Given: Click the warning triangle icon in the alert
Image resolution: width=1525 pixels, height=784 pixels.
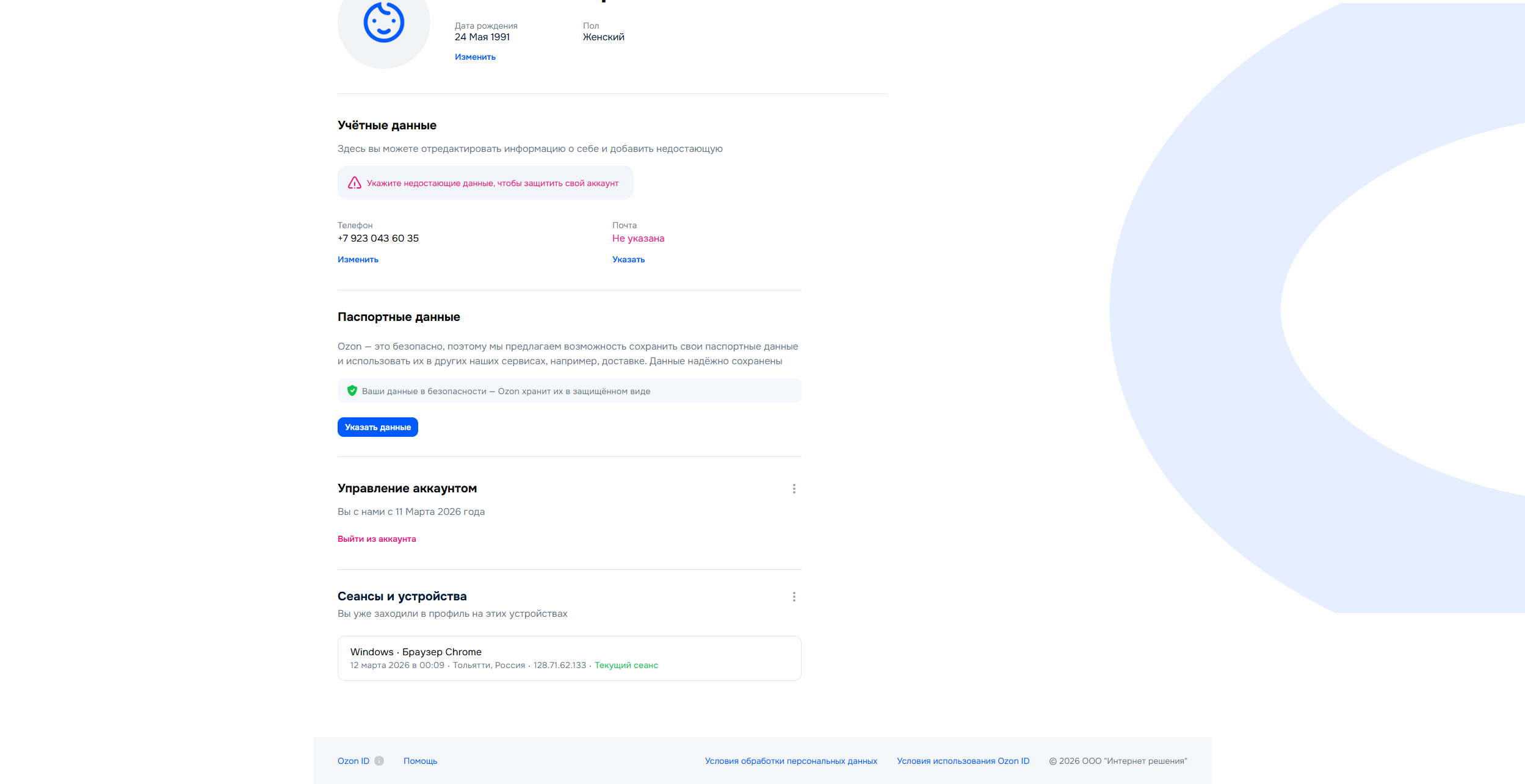Looking at the screenshot, I should point(355,183).
